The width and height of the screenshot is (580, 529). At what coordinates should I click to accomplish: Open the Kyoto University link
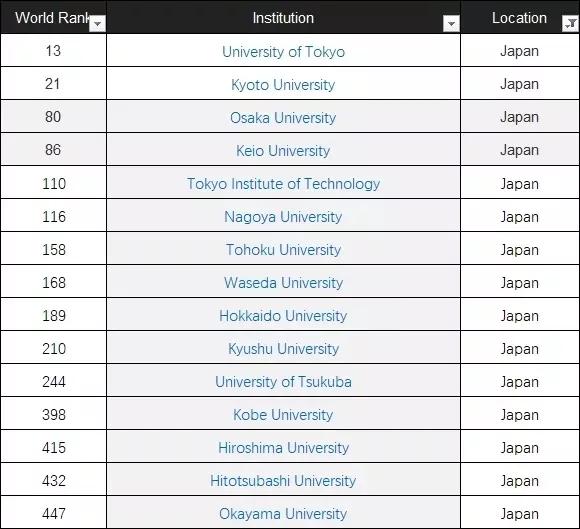point(283,85)
